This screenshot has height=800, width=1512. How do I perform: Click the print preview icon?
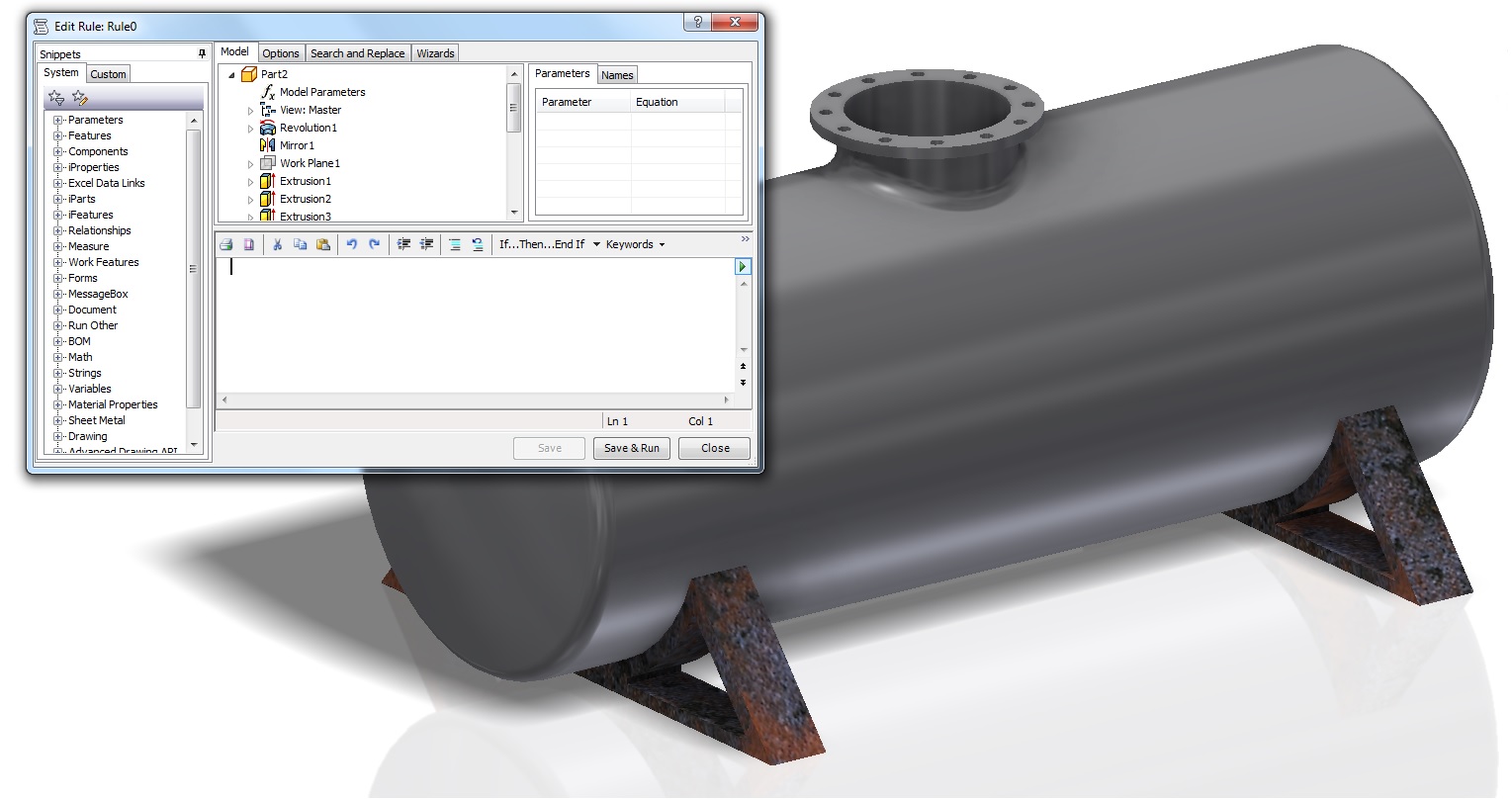click(x=249, y=244)
